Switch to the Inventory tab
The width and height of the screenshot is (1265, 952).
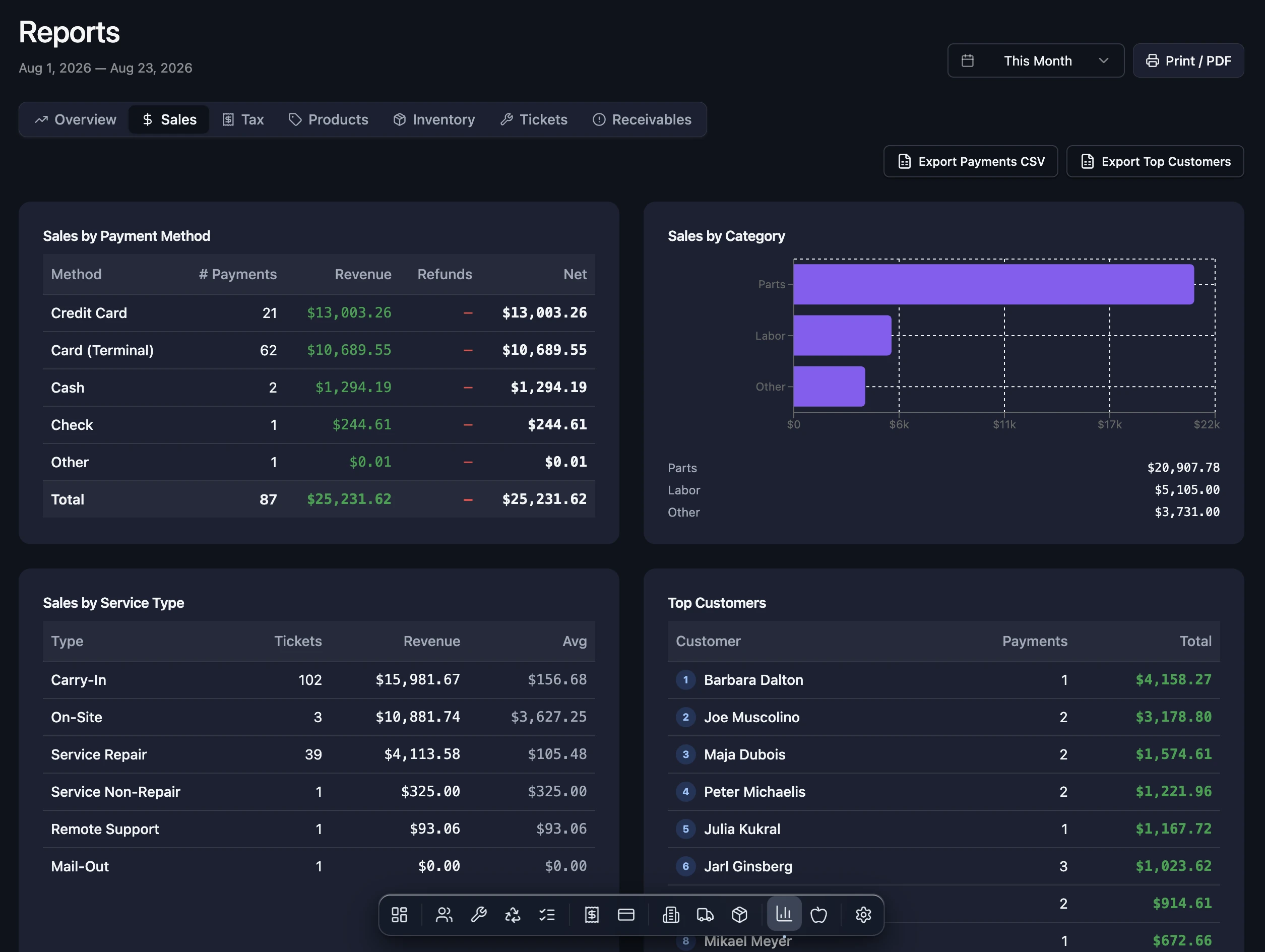point(434,119)
